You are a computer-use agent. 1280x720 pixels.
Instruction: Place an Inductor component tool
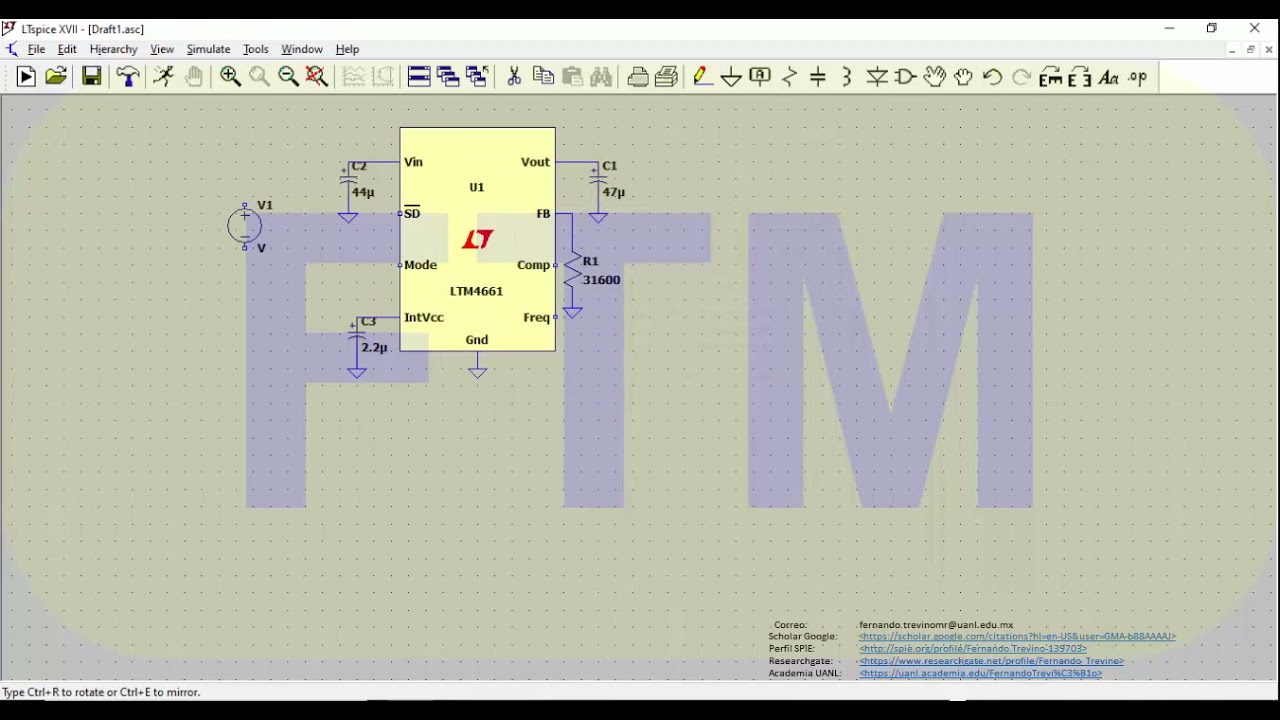point(847,77)
